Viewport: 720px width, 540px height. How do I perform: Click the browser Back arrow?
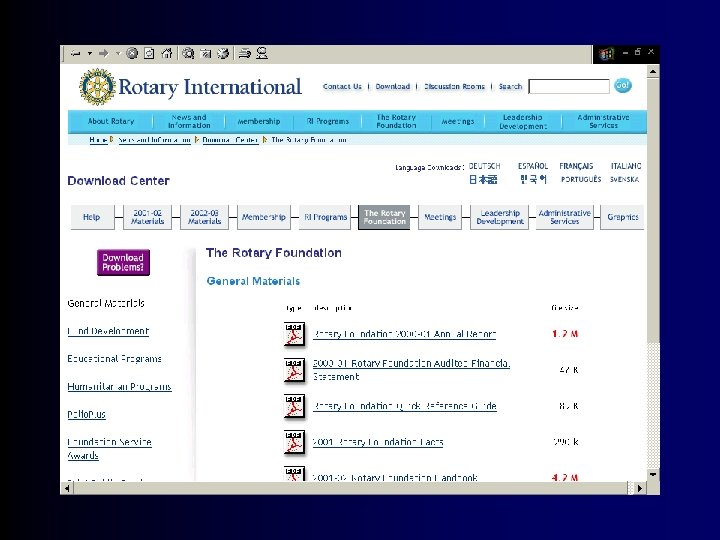pyautogui.click(x=75, y=54)
